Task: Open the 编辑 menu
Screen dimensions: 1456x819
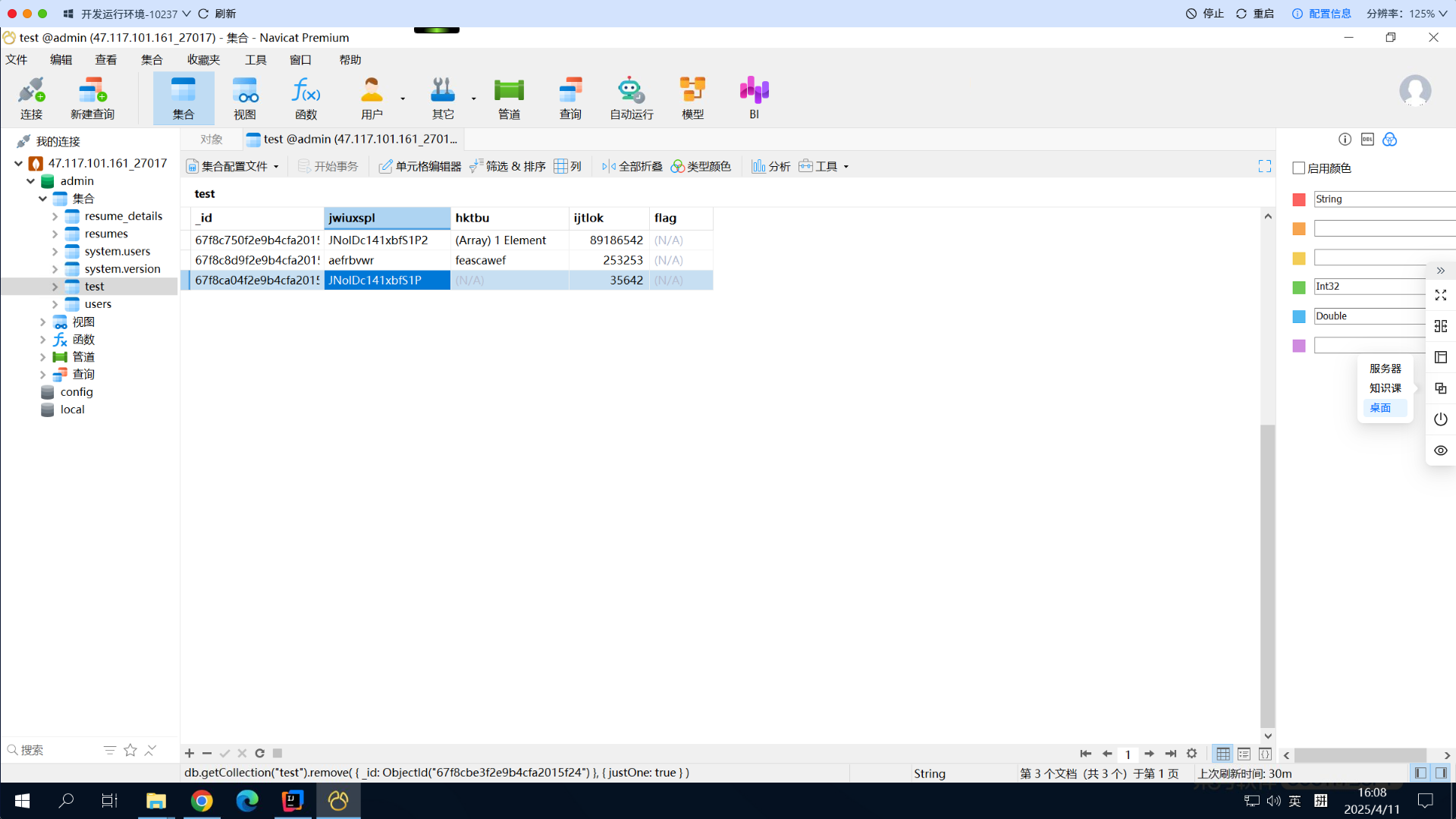Action: point(61,60)
